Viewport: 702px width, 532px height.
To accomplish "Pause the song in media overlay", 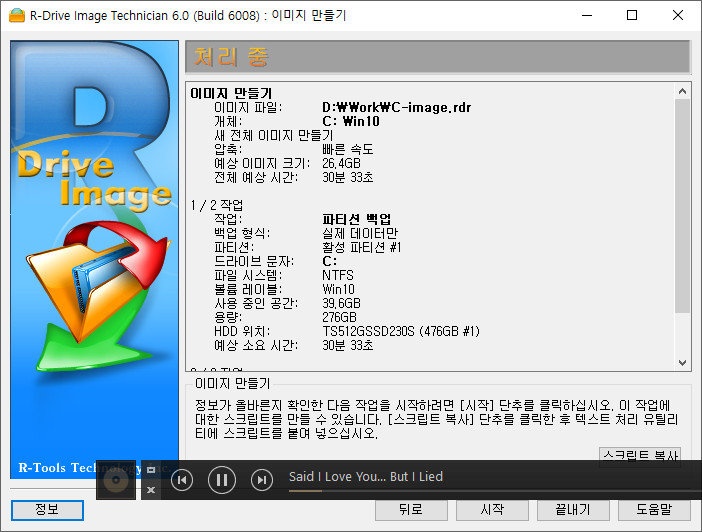I will pyautogui.click(x=222, y=480).
